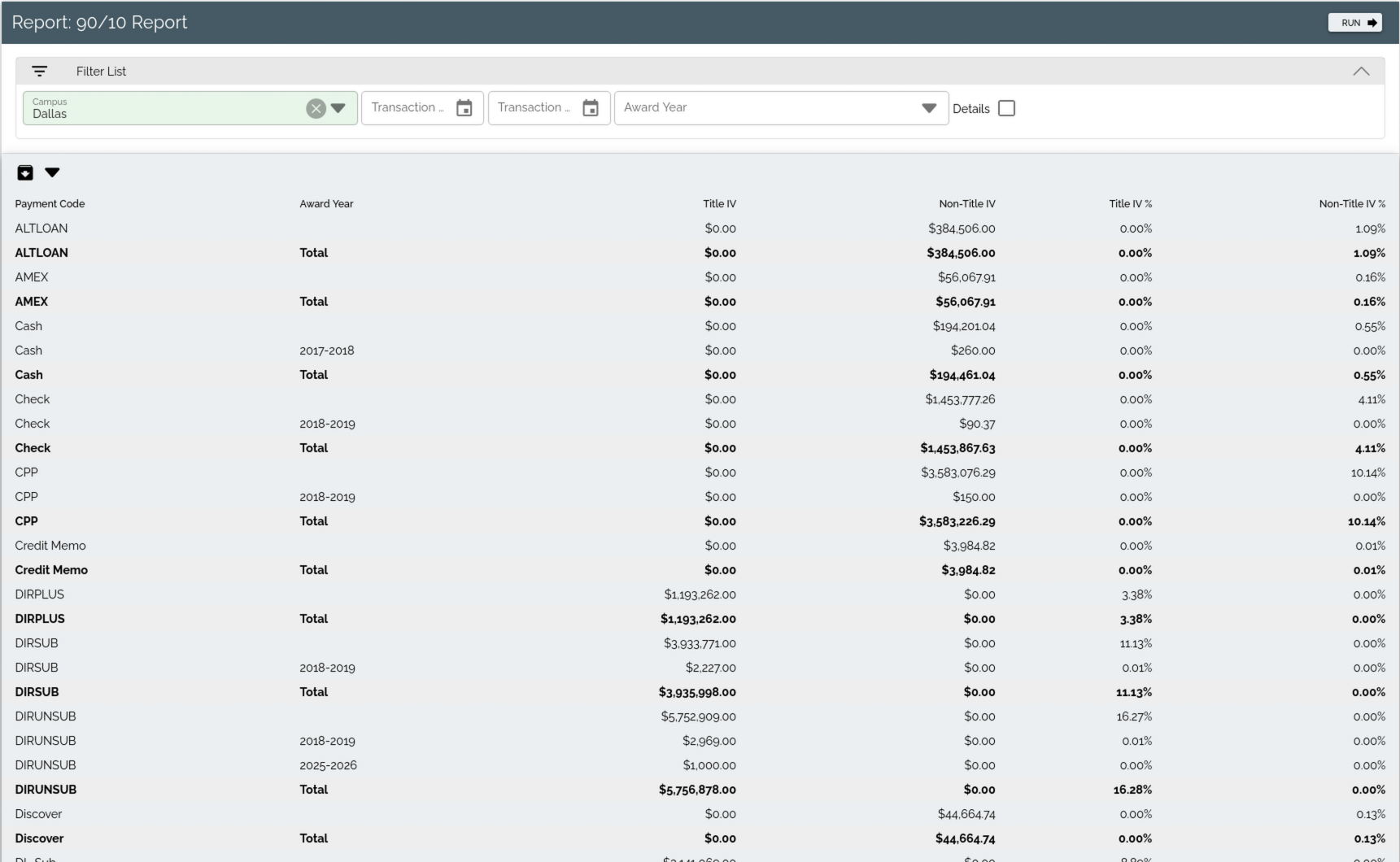
Task: Clear the Dallas campus filter
Action: (x=316, y=108)
